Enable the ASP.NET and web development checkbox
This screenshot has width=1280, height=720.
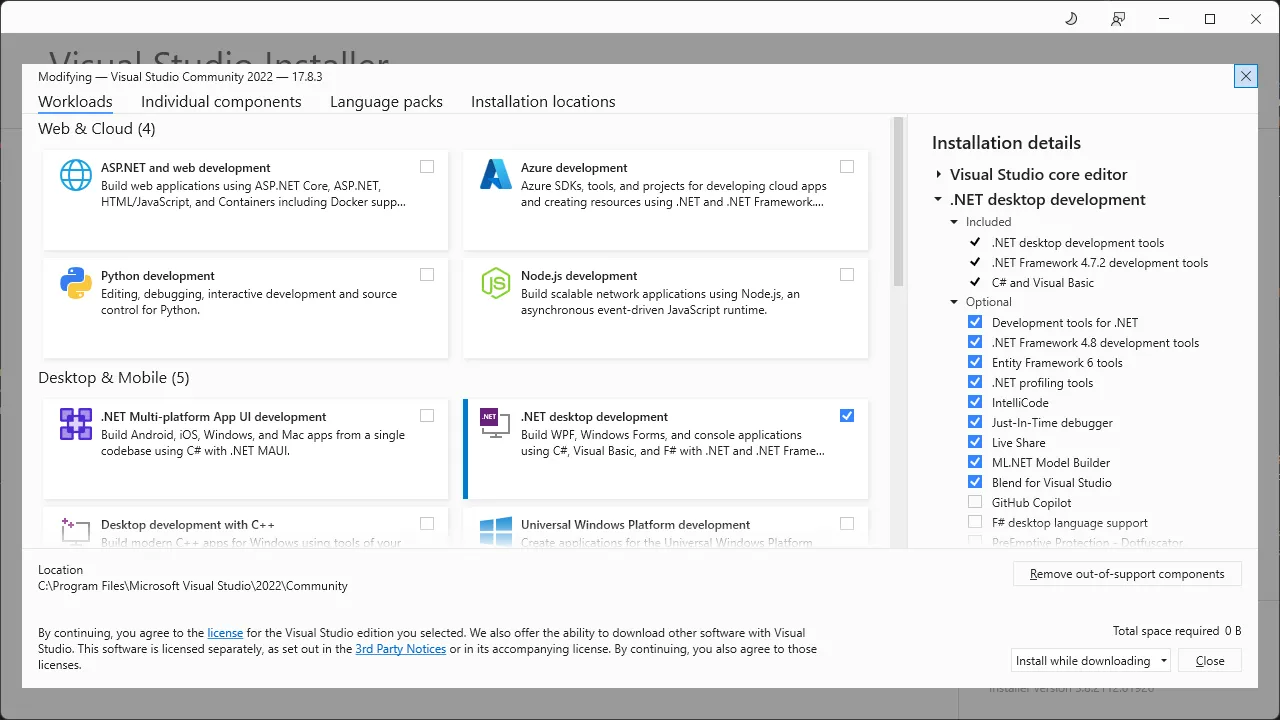[x=427, y=167]
